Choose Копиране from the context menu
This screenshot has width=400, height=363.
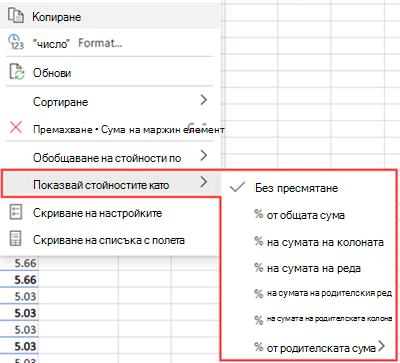click(x=110, y=17)
